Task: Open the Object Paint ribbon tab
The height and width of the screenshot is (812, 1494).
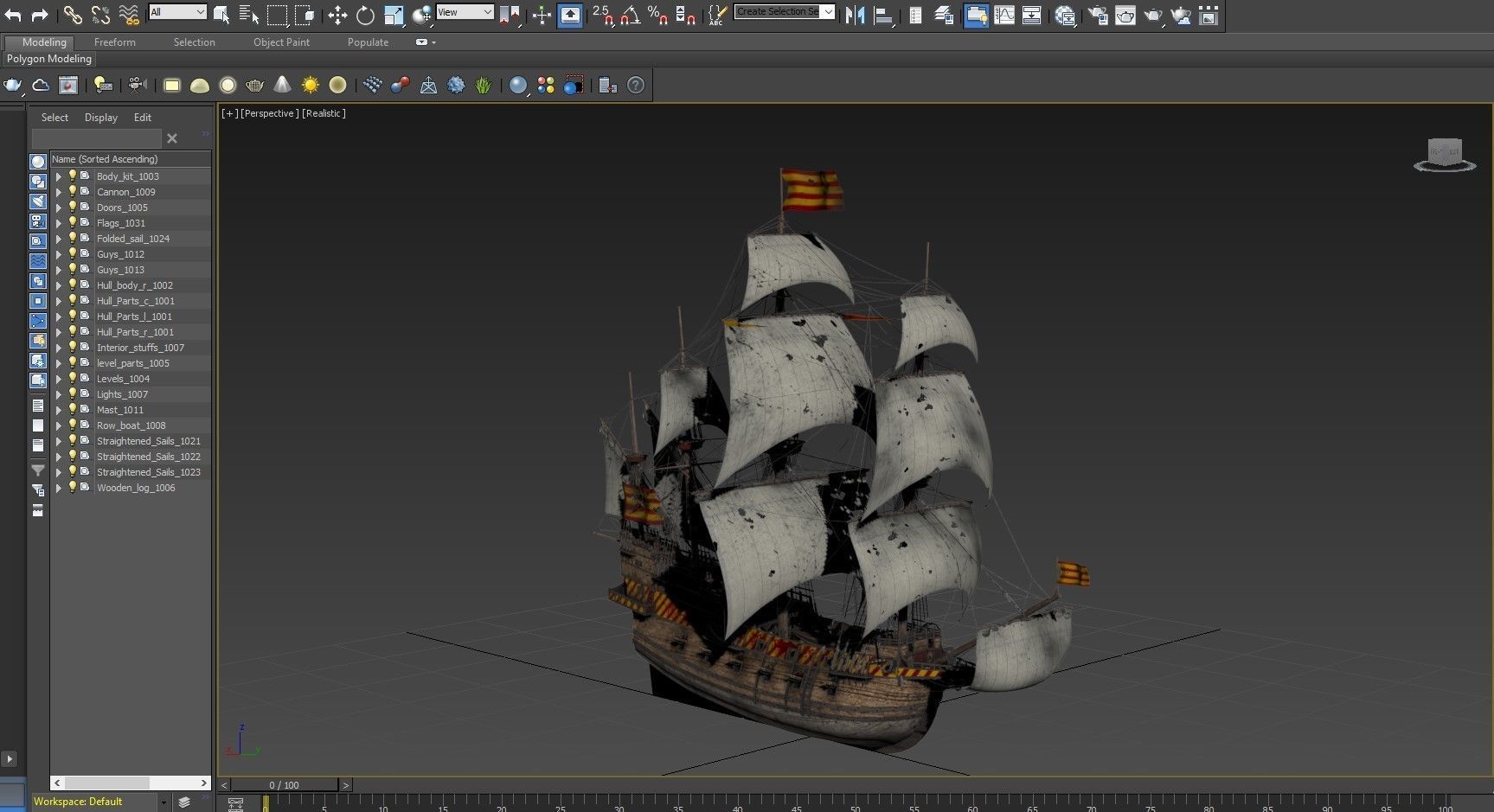Action: pos(281,42)
